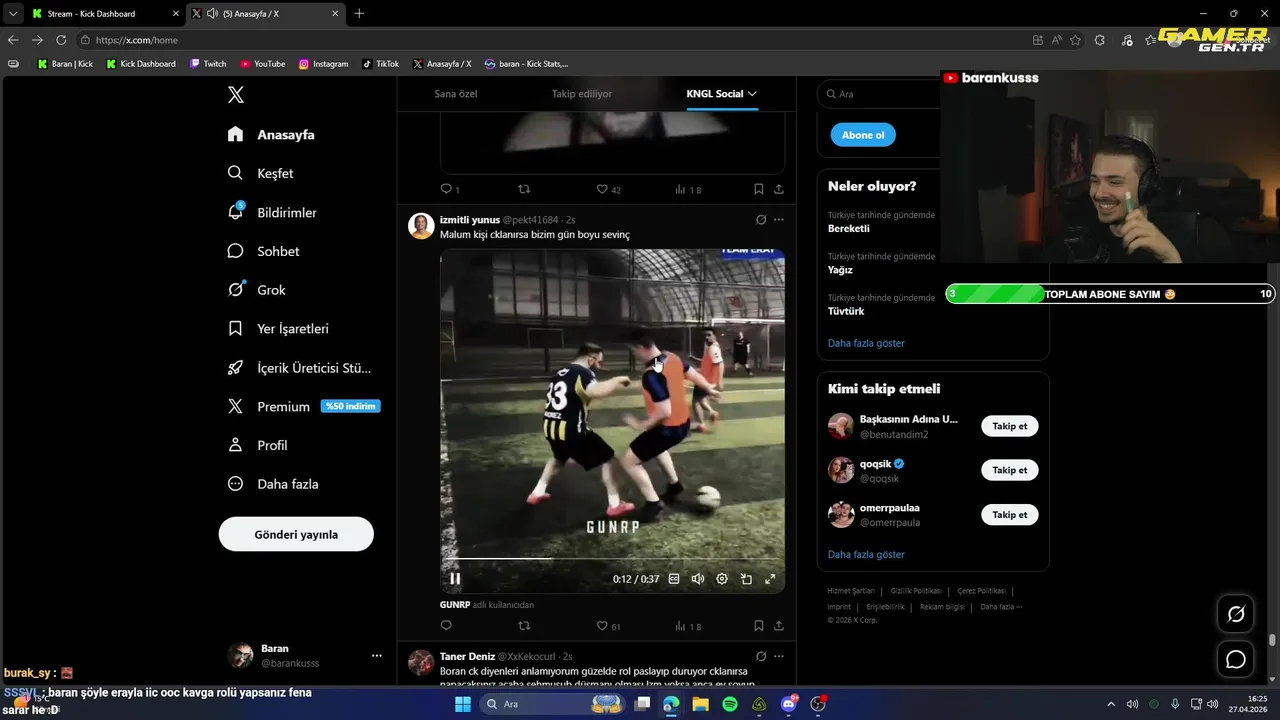This screenshot has width=1280, height=720.
Task: Like izmitli yunus post with 61 likes
Action: tap(608, 626)
